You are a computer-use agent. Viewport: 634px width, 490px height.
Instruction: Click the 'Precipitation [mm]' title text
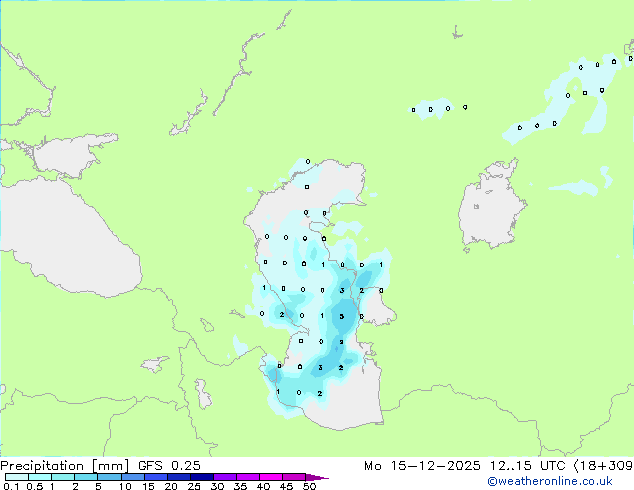click(x=64, y=466)
